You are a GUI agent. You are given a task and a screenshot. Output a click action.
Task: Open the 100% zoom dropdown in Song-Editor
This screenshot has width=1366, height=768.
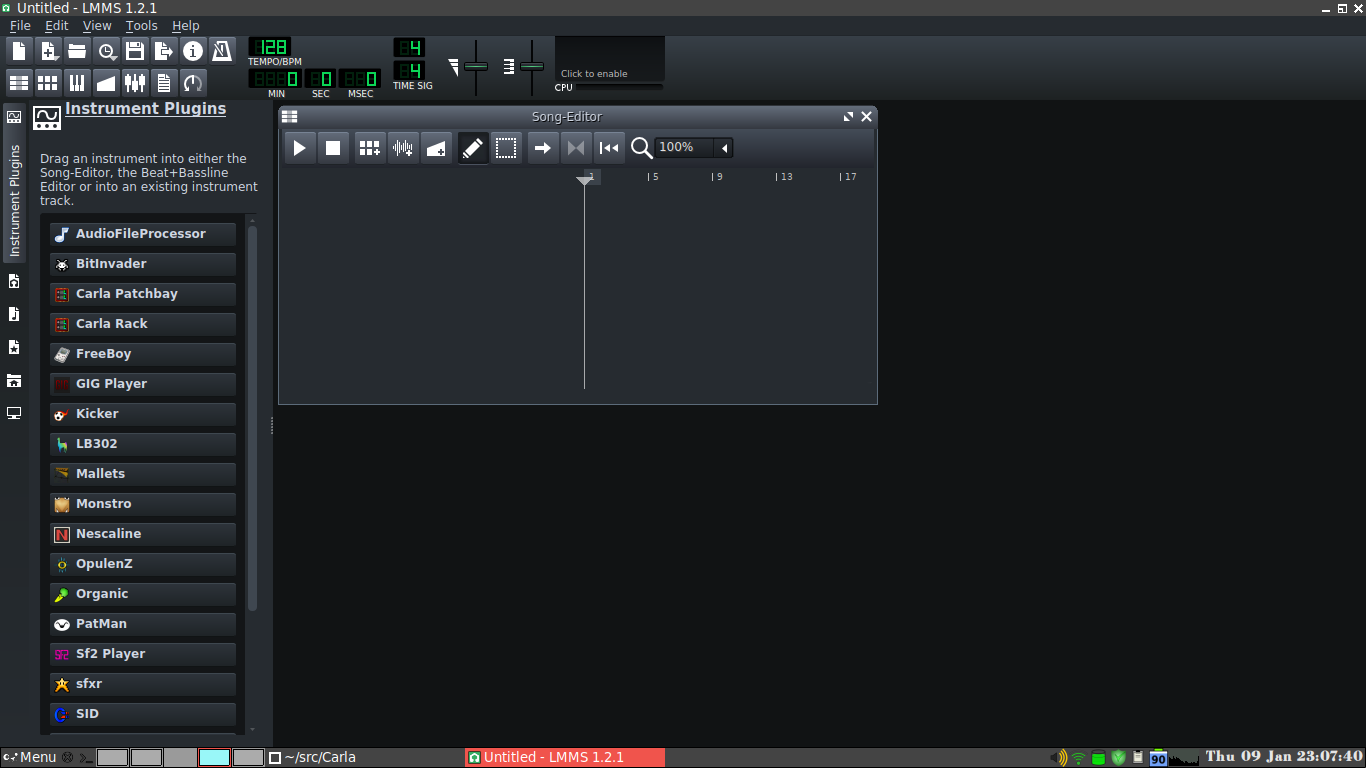694,148
